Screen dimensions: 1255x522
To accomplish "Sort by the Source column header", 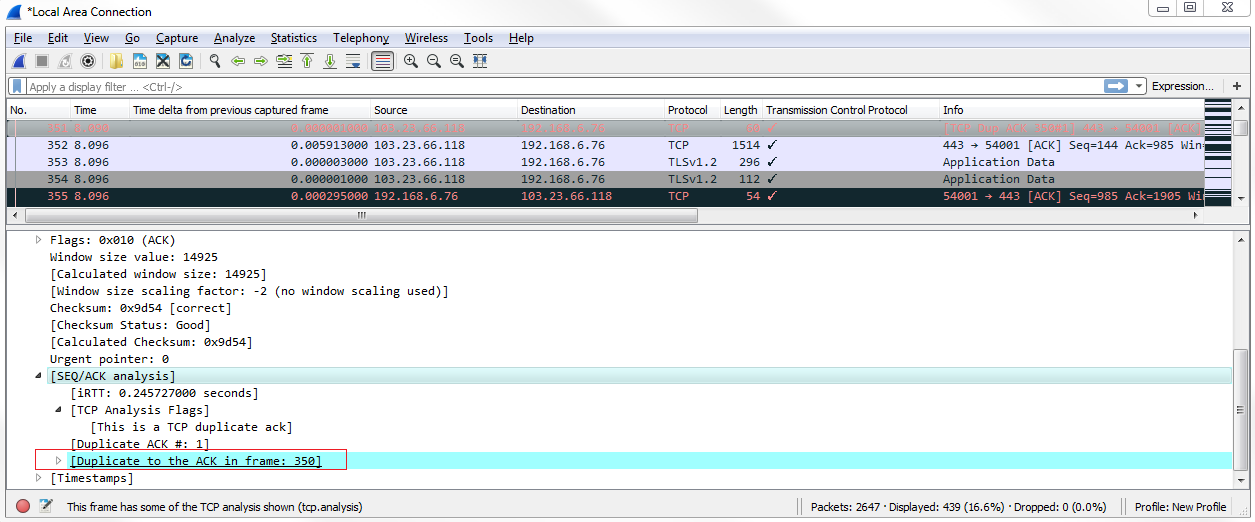I will click(x=443, y=110).
